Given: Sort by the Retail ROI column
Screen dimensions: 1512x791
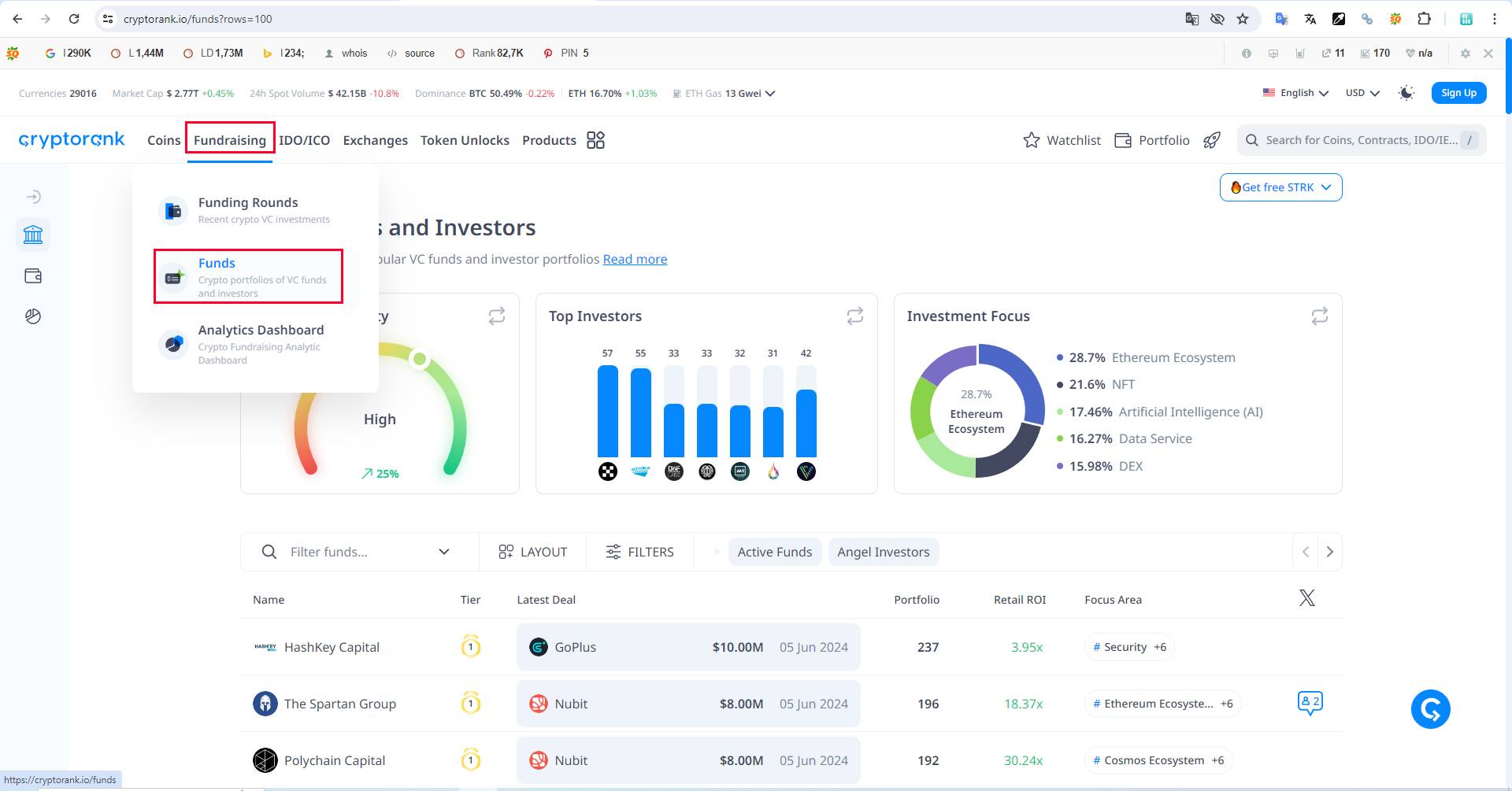Looking at the screenshot, I should (x=1020, y=600).
